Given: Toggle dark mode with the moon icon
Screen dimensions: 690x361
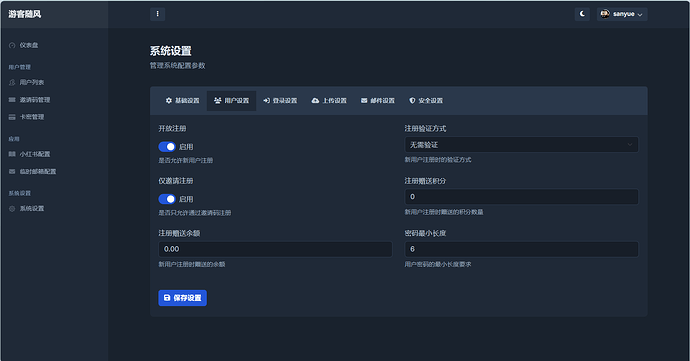Looking at the screenshot, I should point(582,14).
